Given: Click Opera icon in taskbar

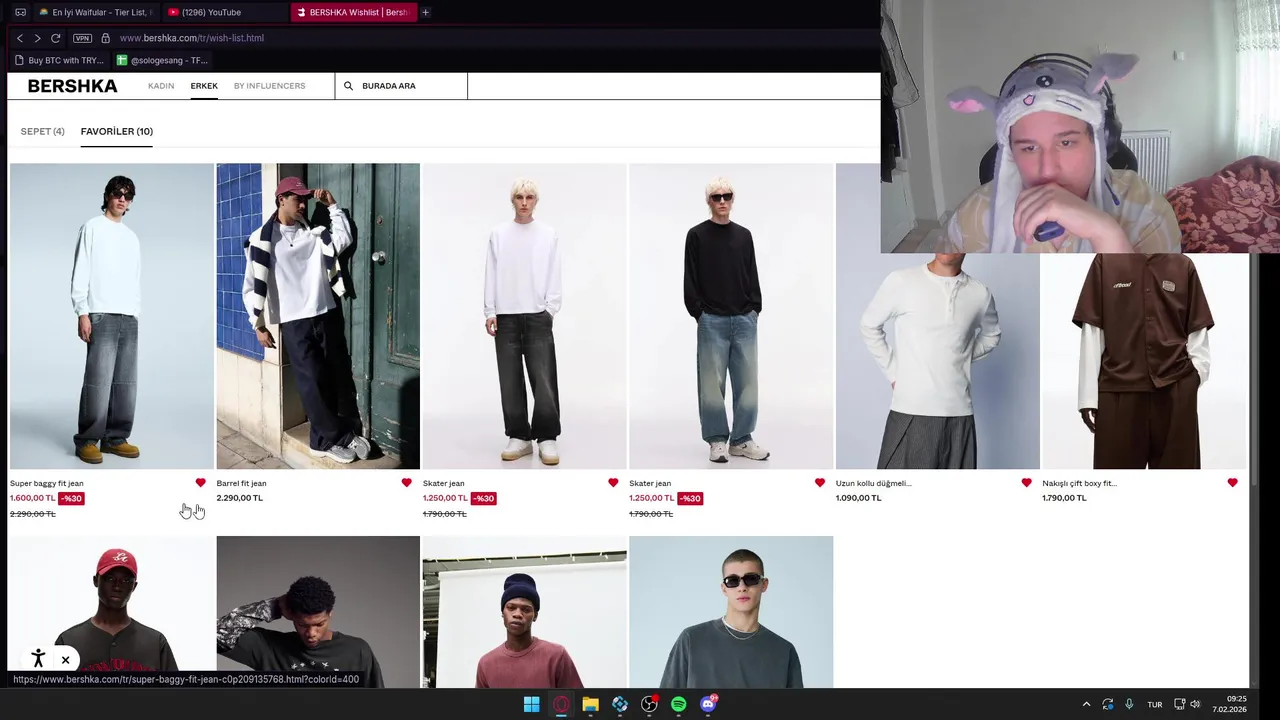Looking at the screenshot, I should (561, 704).
